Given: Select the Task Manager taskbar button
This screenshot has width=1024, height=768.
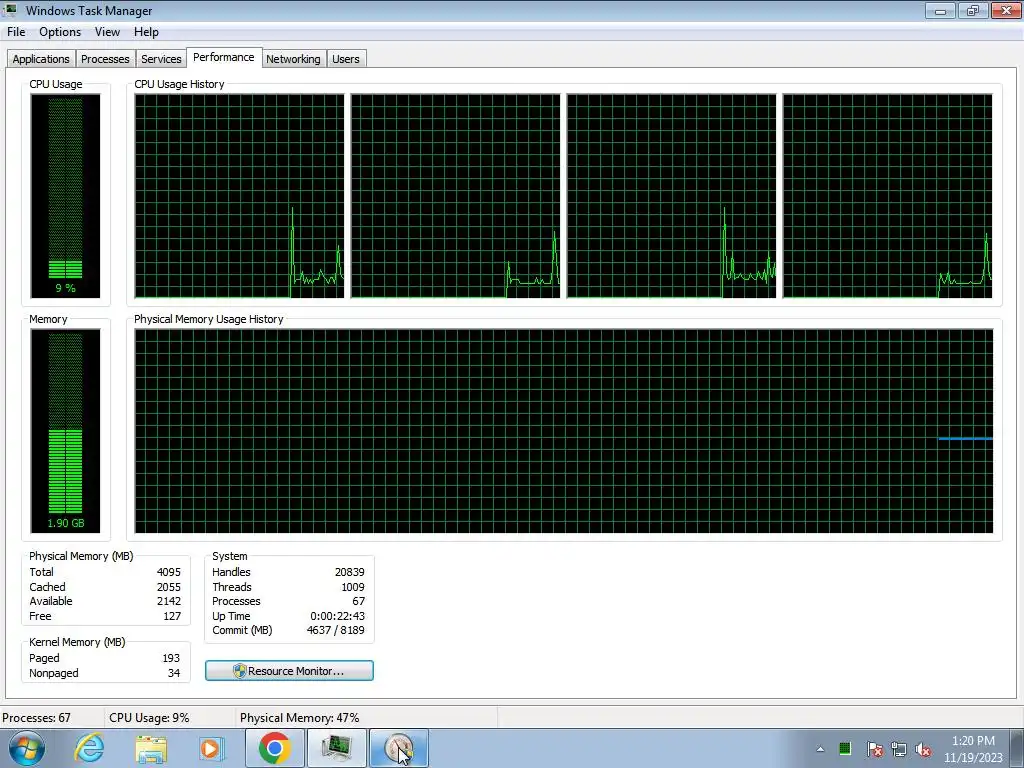Looking at the screenshot, I should [336, 748].
